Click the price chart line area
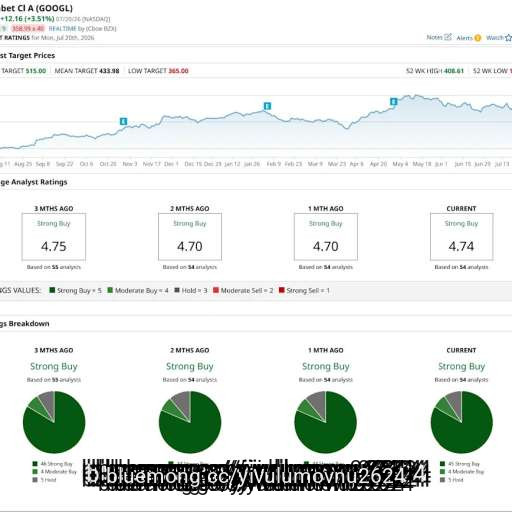This screenshot has height=512, width=512. coord(256,122)
